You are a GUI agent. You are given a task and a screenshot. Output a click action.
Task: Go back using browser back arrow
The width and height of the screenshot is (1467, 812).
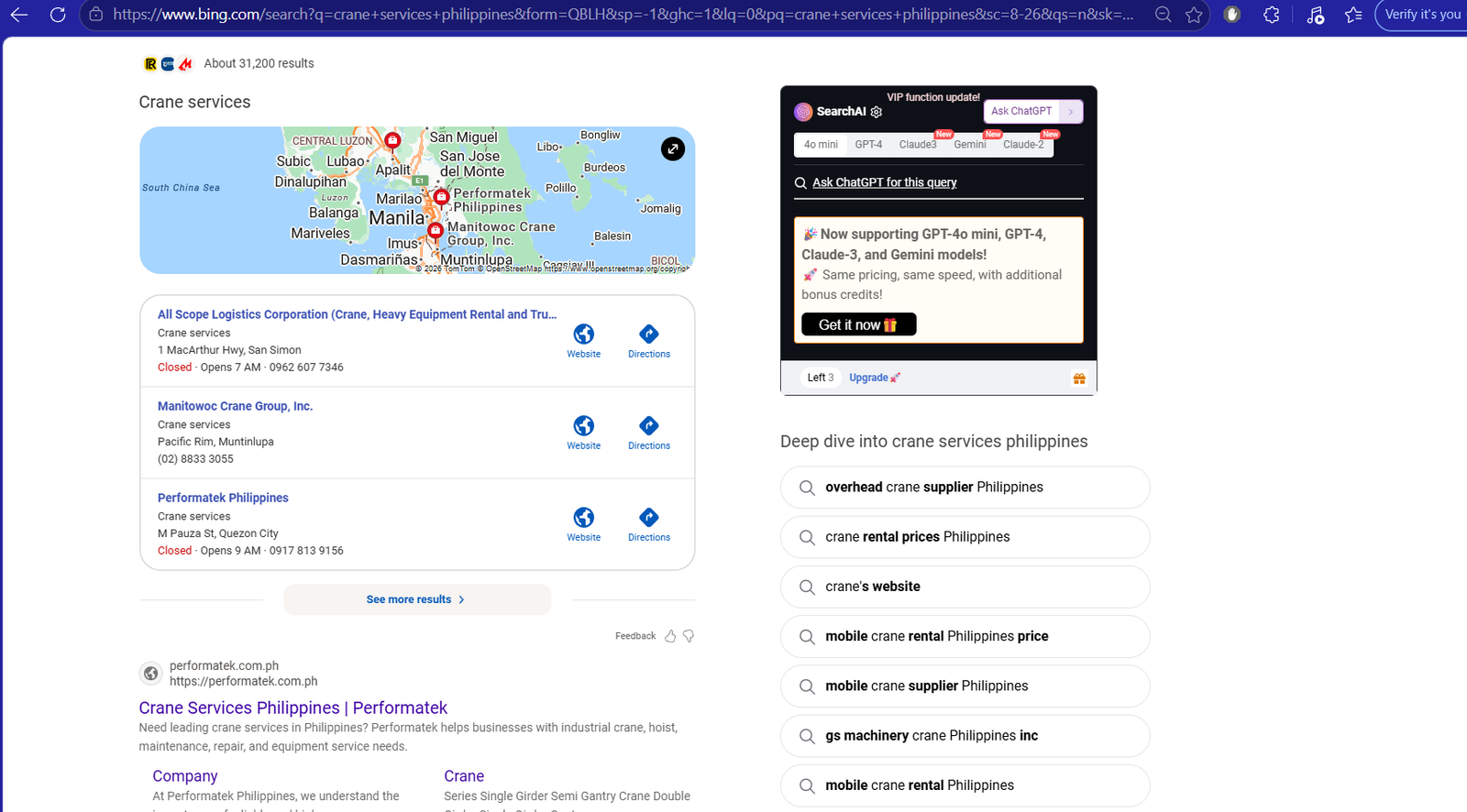click(18, 15)
